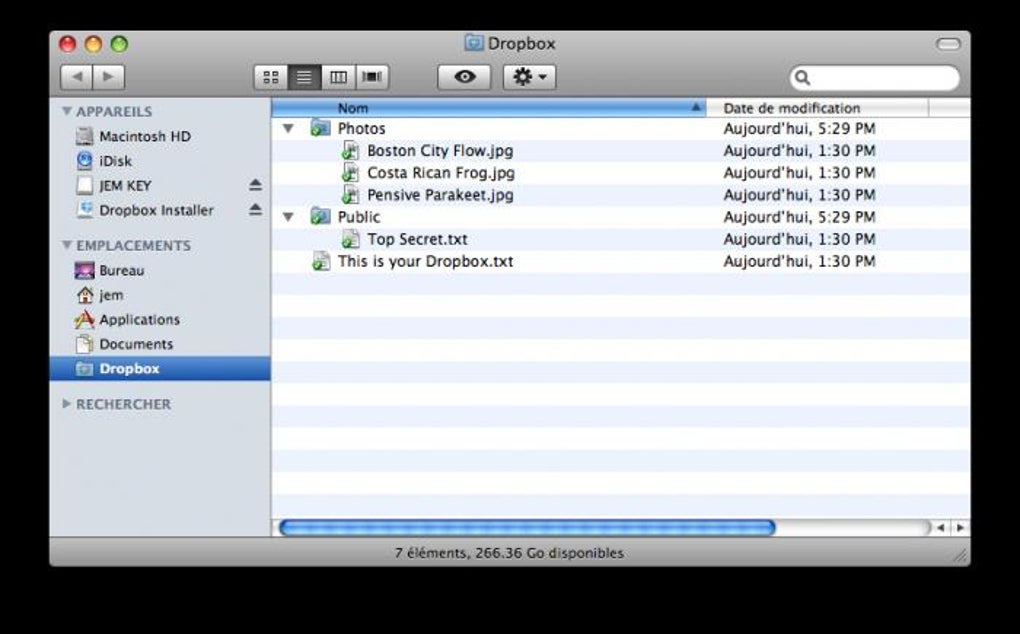The image size is (1020, 634).
Task: Select the Photos folder row
Action: 621,129
